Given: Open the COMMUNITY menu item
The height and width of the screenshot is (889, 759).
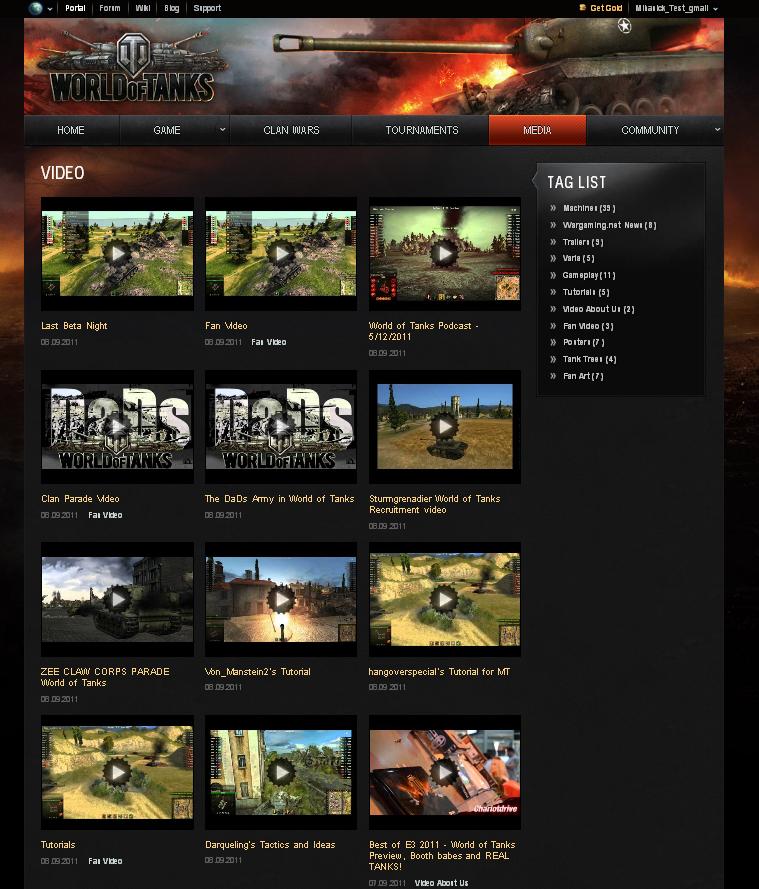Looking at the screenshot, I should tap(650, 130).
